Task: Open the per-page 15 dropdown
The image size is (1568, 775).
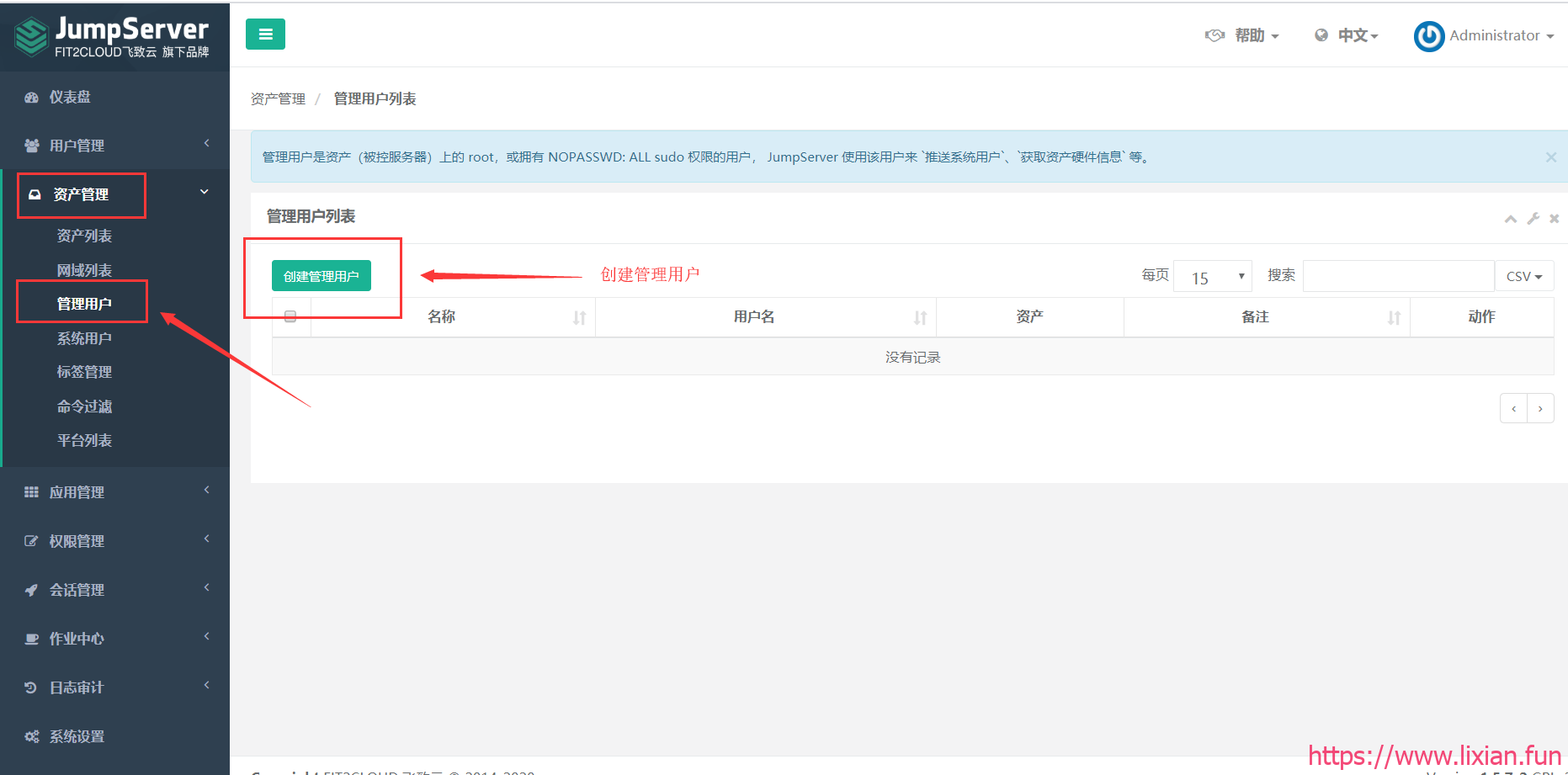Action: (1213, 277)
